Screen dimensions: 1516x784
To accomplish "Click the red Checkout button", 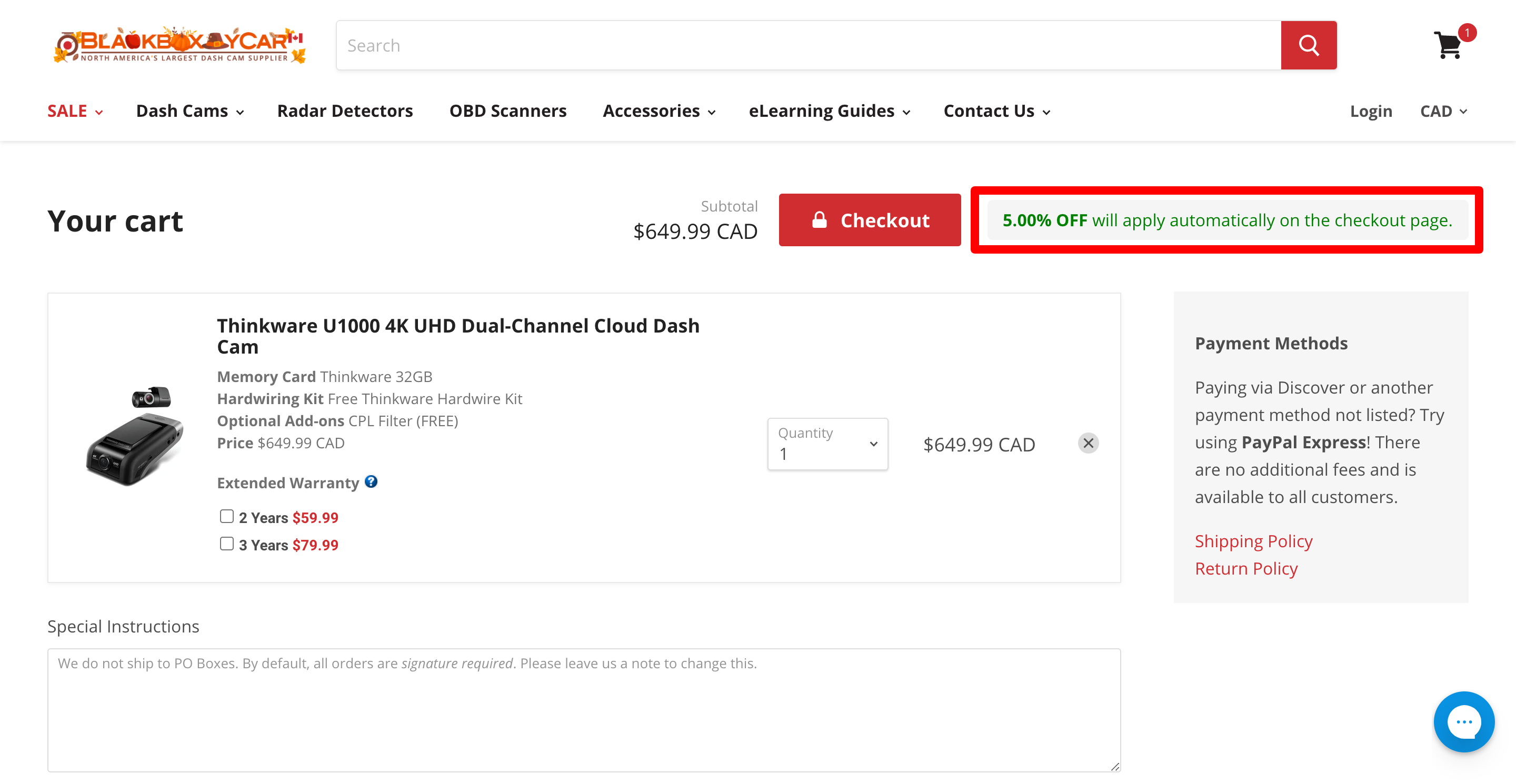I will (x=869, y=220).
